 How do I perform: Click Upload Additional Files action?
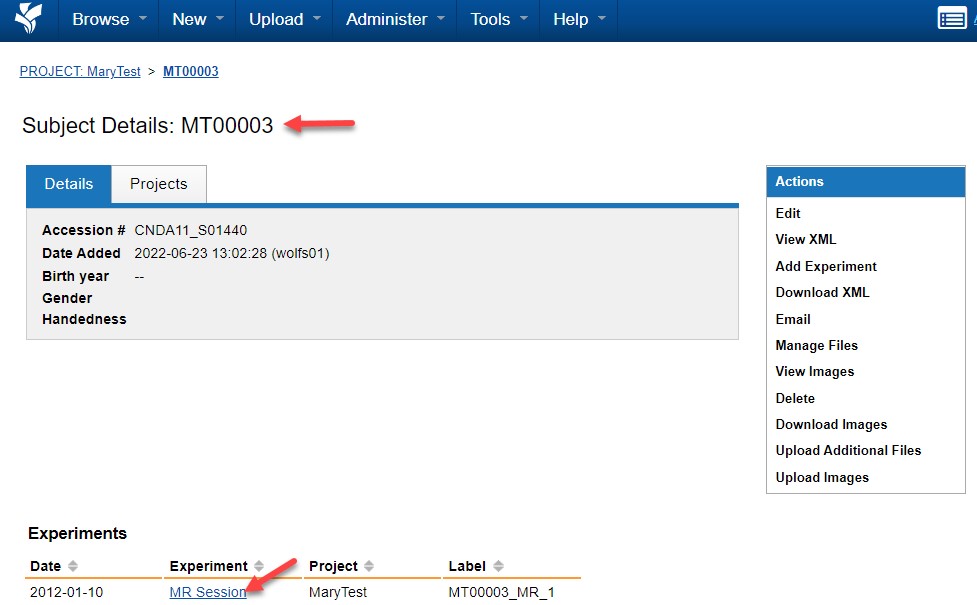[848, 450]
